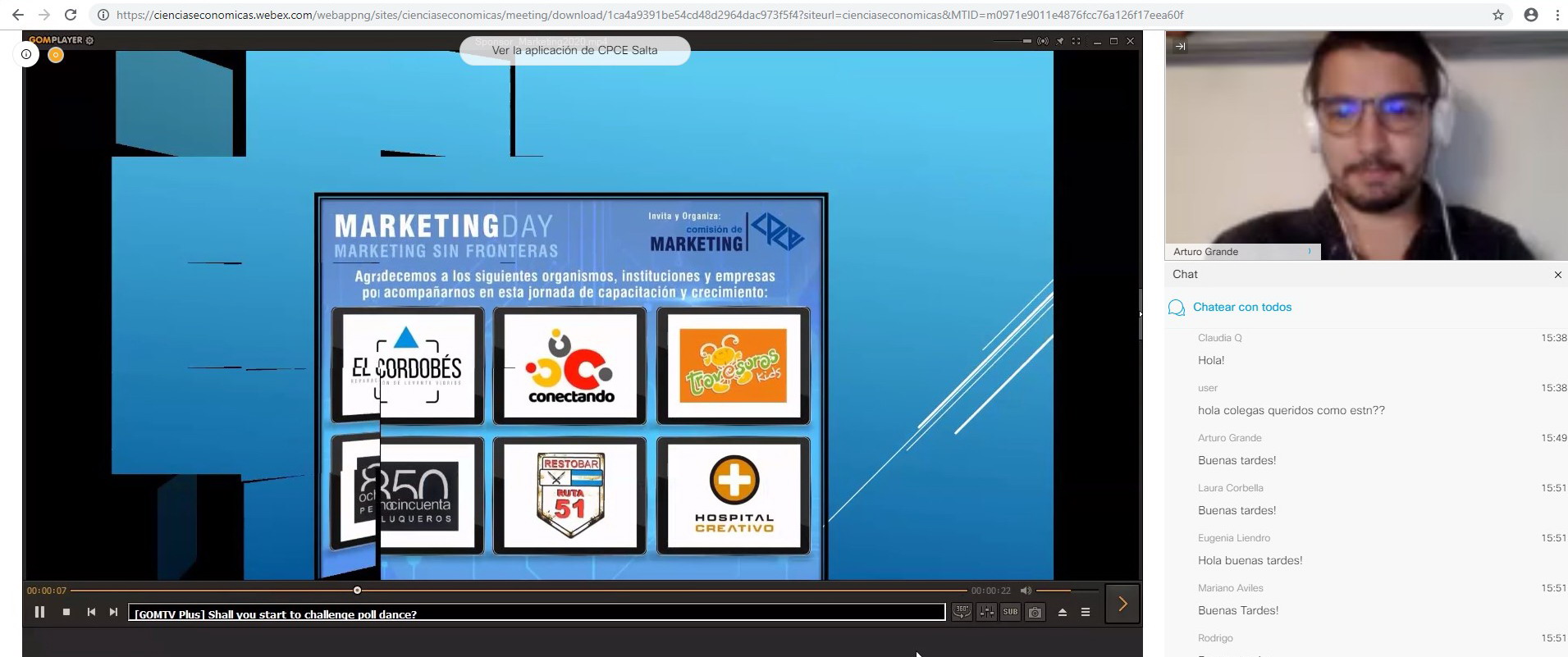Click Arturo Grande's 'Buenas tardes!' message
The height and width of the screenshot is (657, 1568).
[x=1237, y=460]
